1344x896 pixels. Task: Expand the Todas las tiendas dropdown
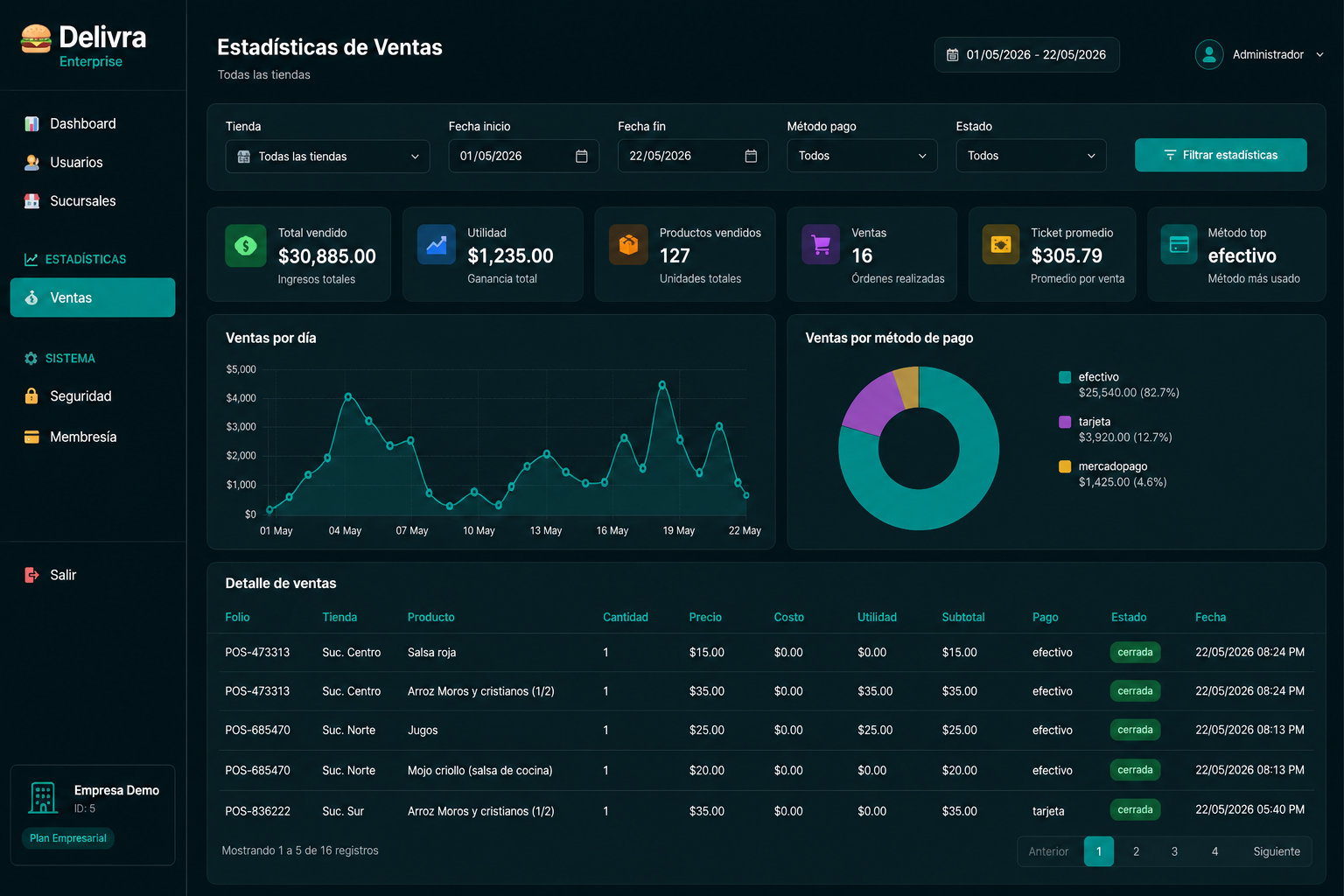click(327, 157)
